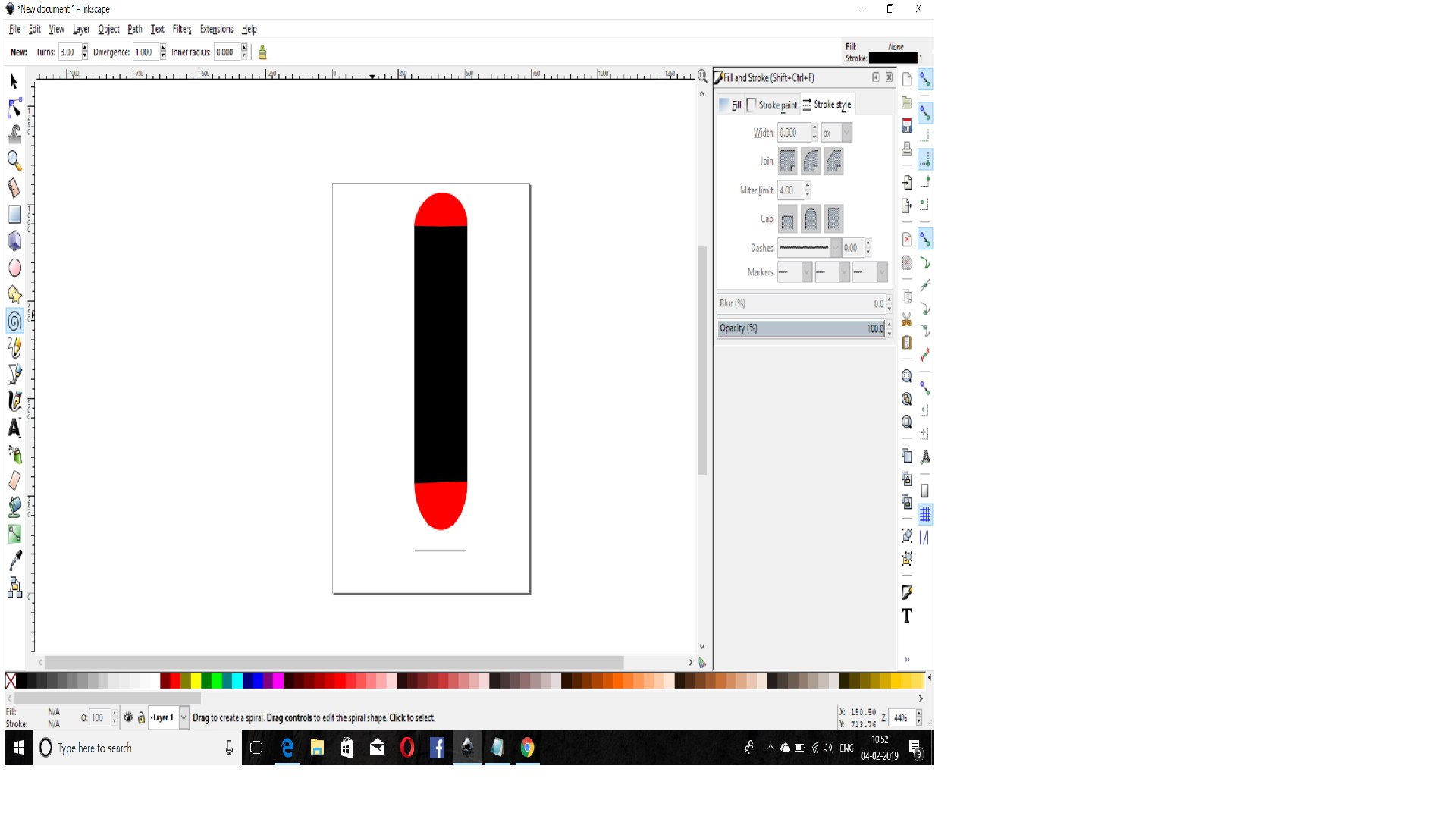Image resolution: width=1456 pixels, height=819 pixels.
Task: Select the Color dropper tool
Action: [14, 560]
